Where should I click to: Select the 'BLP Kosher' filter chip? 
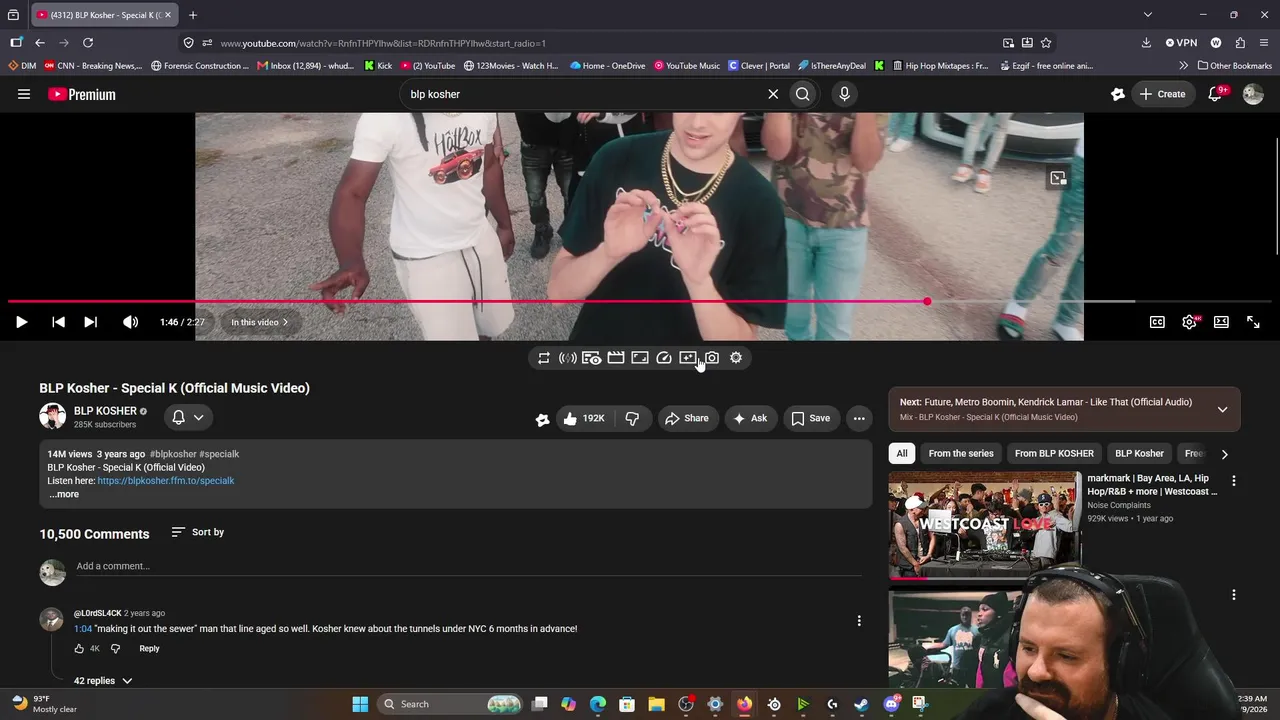pos(1139,454)
